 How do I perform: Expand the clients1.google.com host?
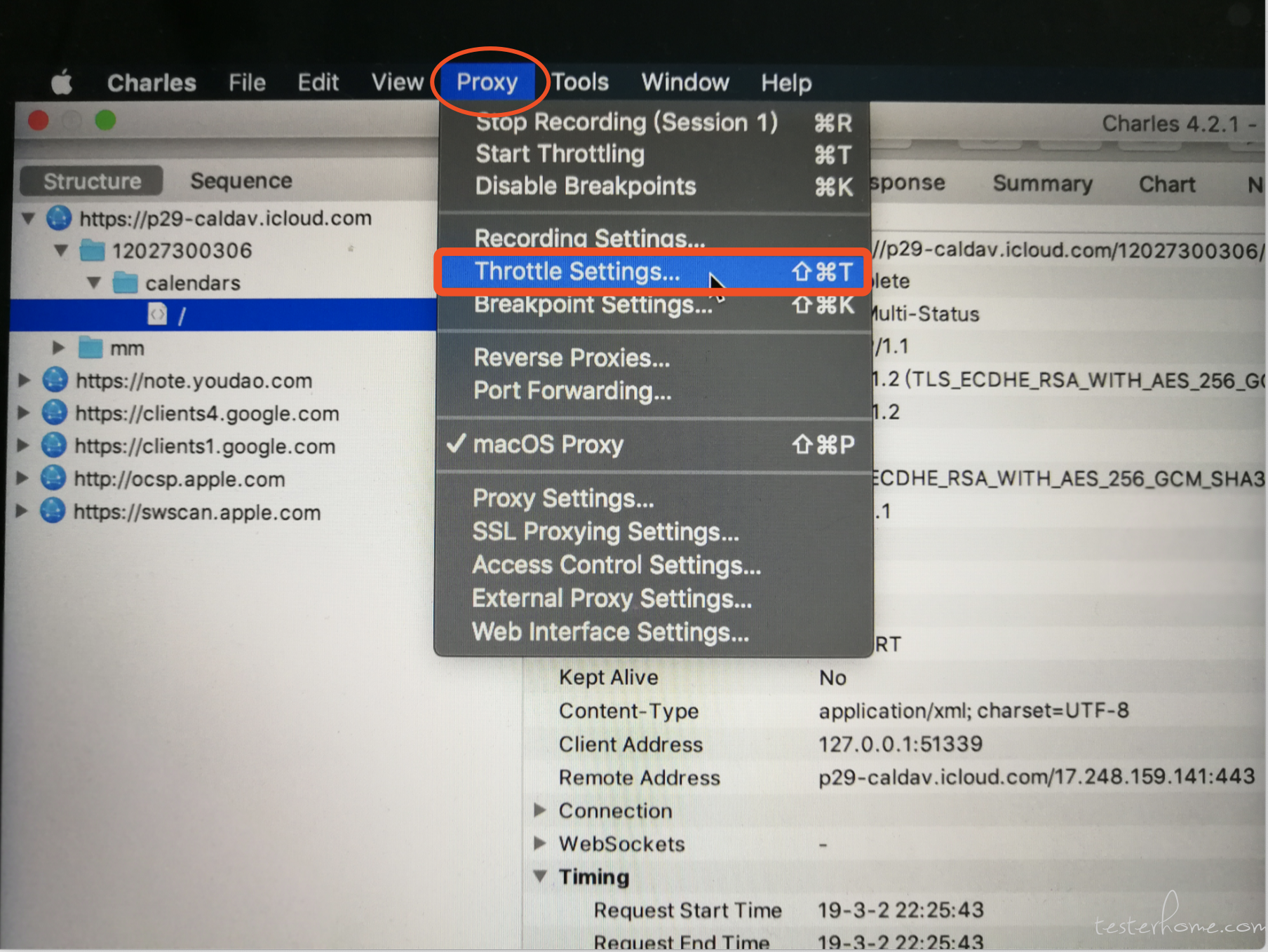click(x=23, y=446)
